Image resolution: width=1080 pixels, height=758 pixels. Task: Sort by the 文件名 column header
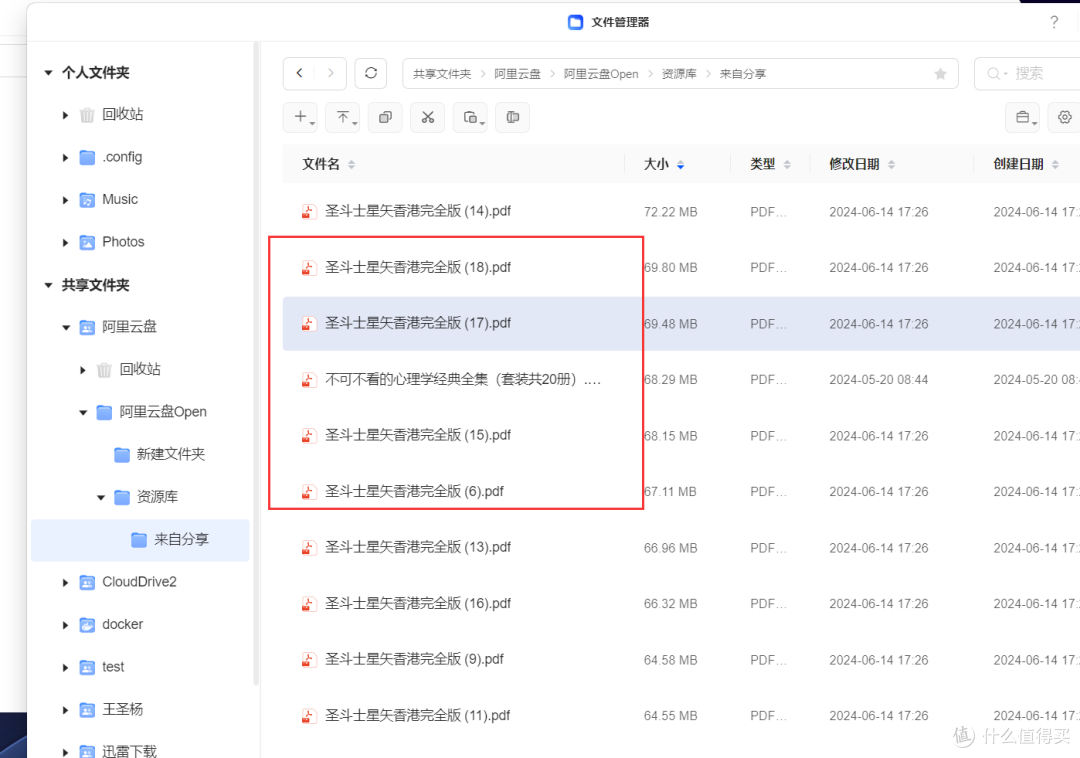tap(329, 164)
